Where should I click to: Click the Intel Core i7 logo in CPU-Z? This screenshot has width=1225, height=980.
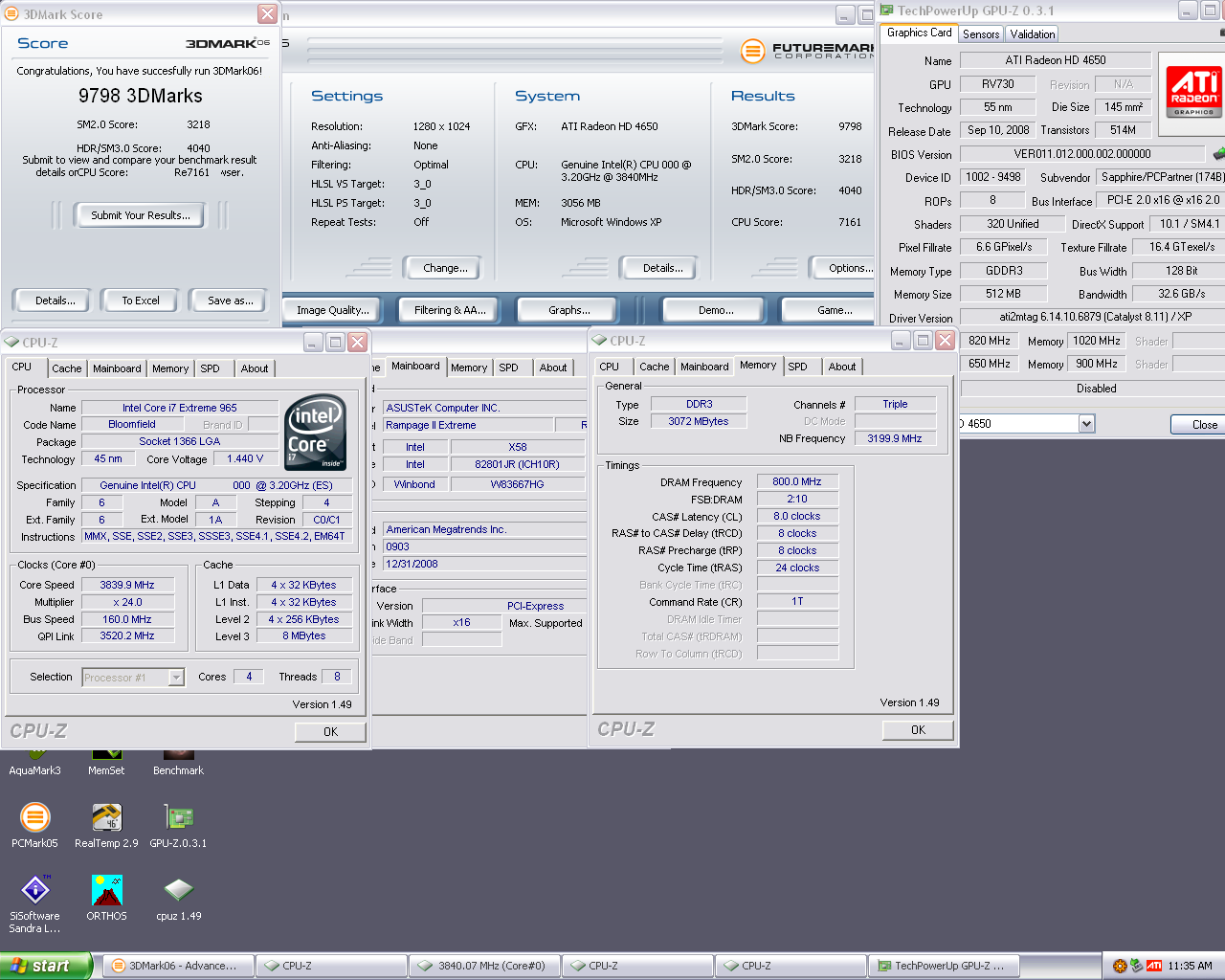[316, 432]
